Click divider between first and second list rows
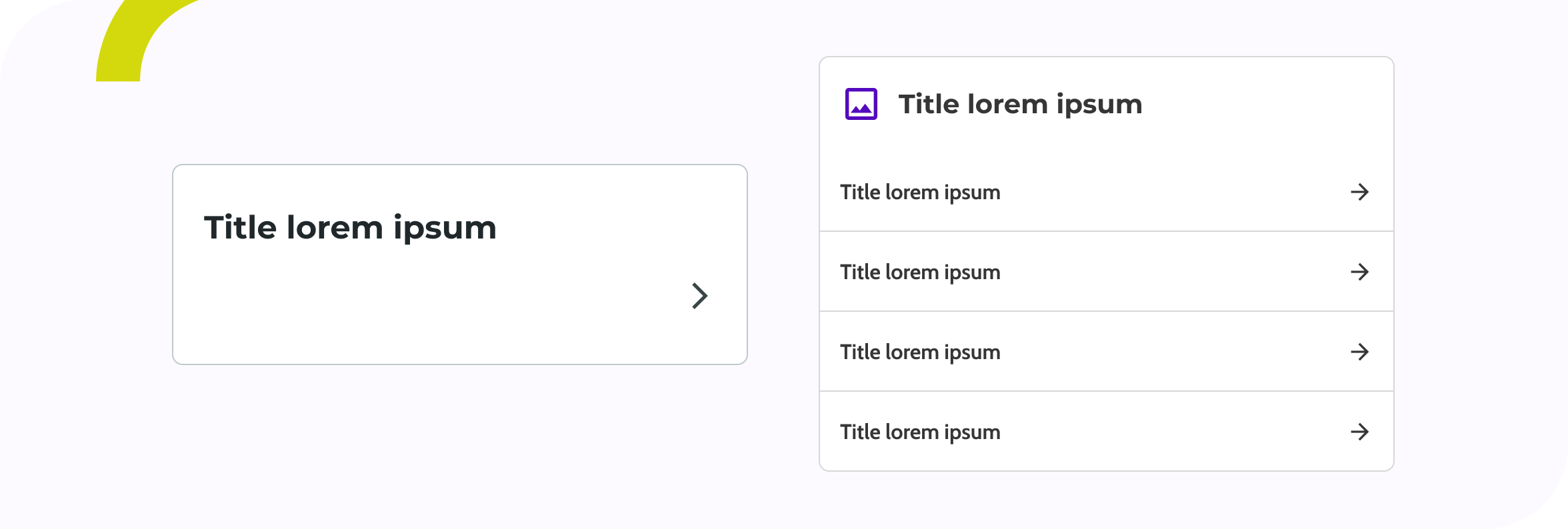This screenshot has width=1568, height=529. (x=1107, y=231)
